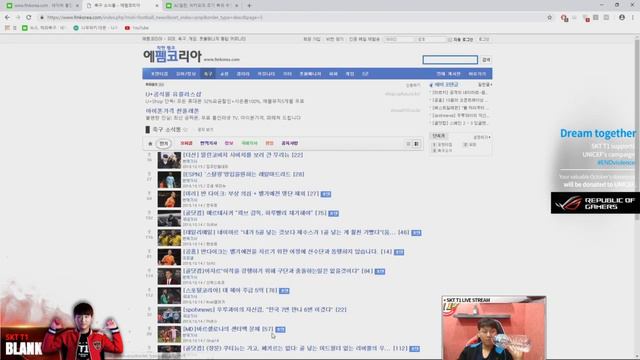Close the active 축구 소식통 browser tab
The height and width of the screenshot is (360, 640).
tap(157, 6)
